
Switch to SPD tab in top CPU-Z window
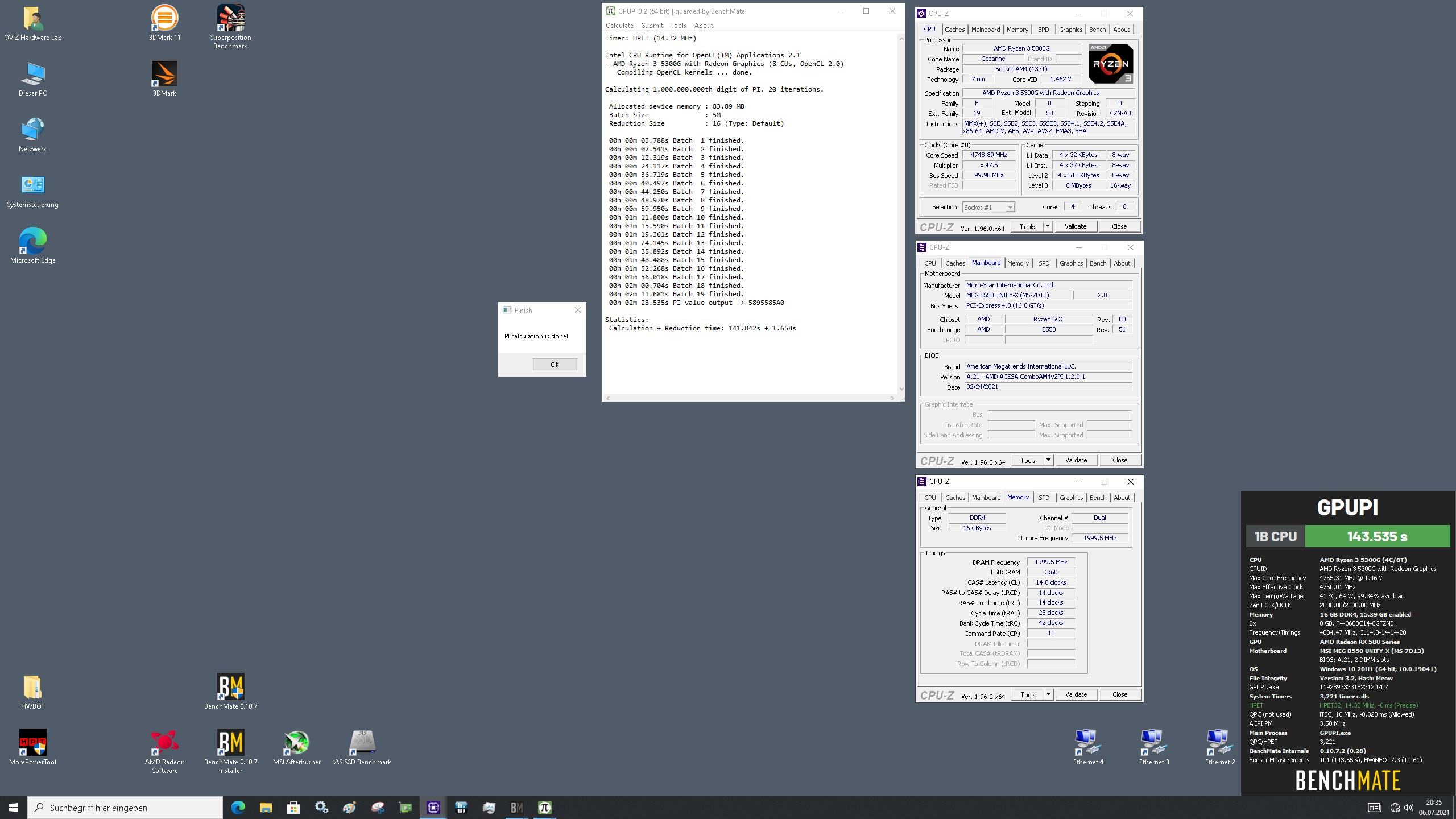tap(1043, 30)
